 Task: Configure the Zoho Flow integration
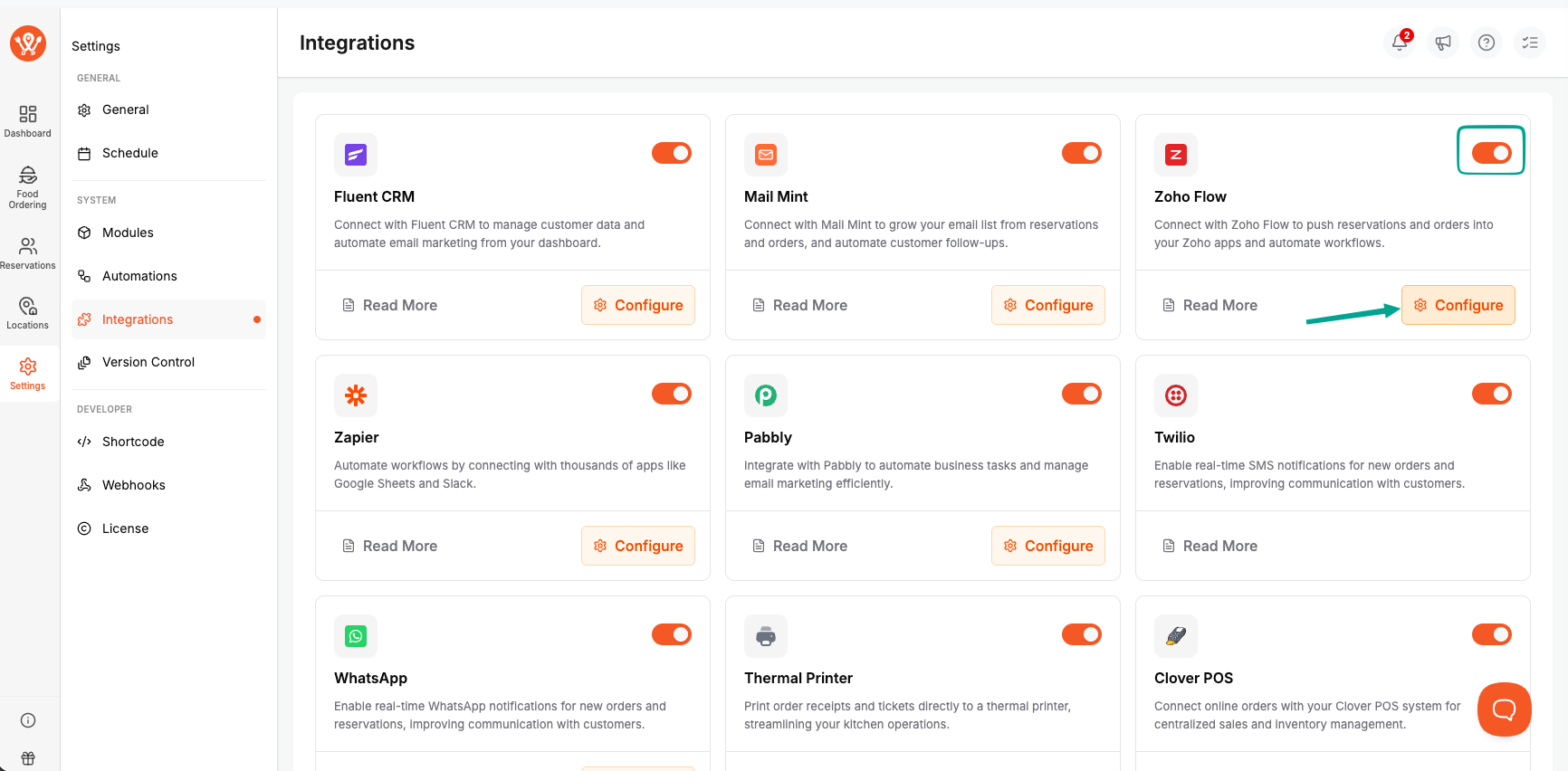1458,305
